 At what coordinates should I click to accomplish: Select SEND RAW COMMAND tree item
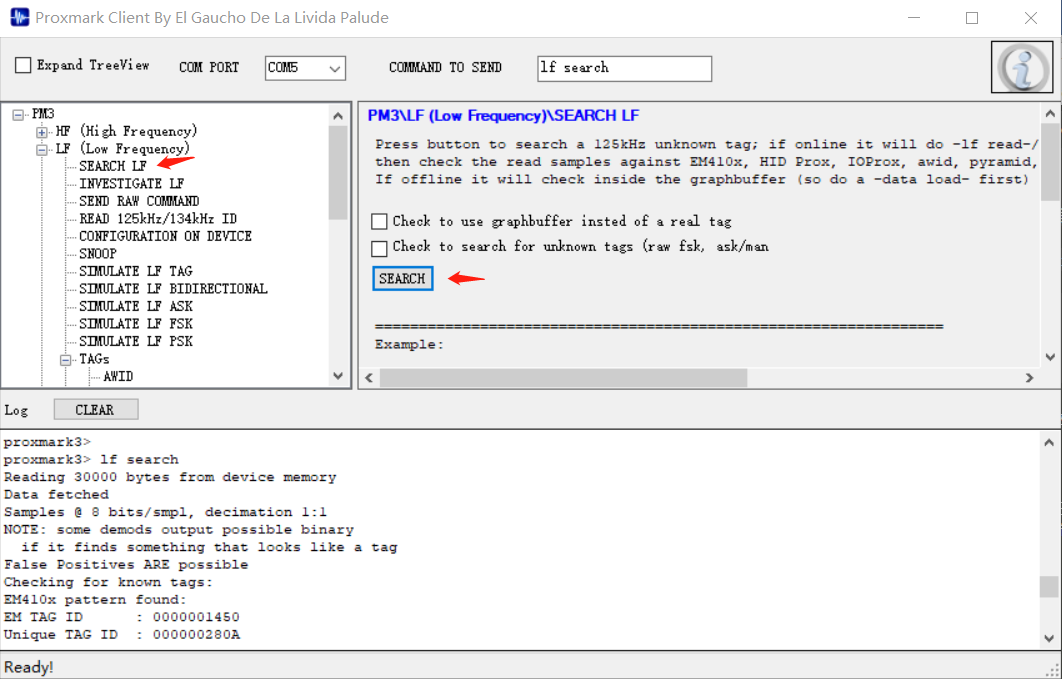click(139, 201)
